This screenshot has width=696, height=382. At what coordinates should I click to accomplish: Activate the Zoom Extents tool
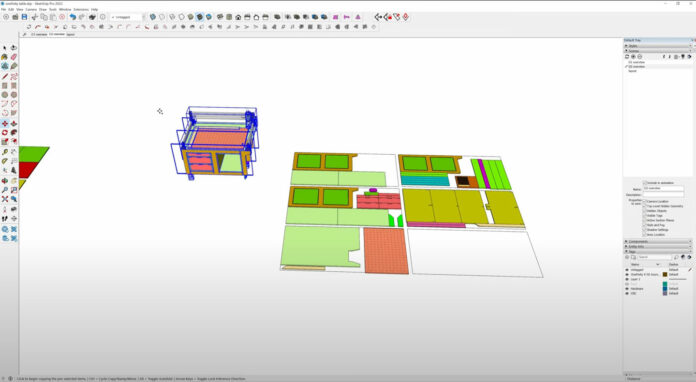coord(5,199)
